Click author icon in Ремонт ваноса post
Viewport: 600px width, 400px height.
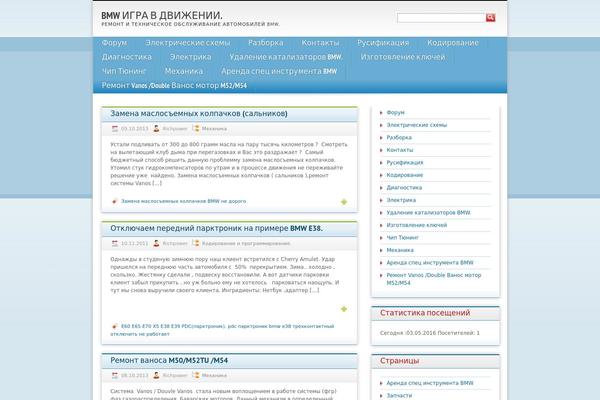click(x=156, y=376)
